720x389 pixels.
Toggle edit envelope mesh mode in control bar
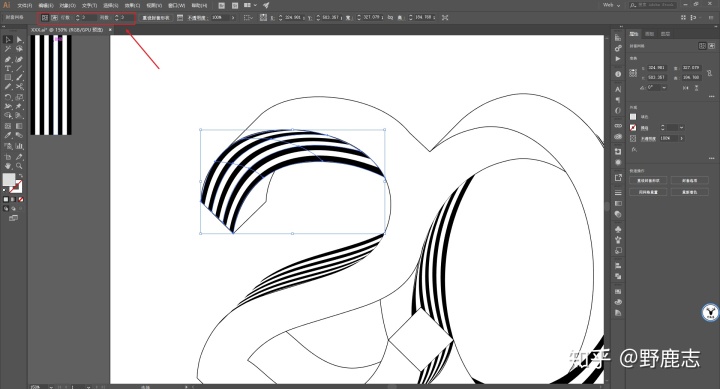(45, 17)
